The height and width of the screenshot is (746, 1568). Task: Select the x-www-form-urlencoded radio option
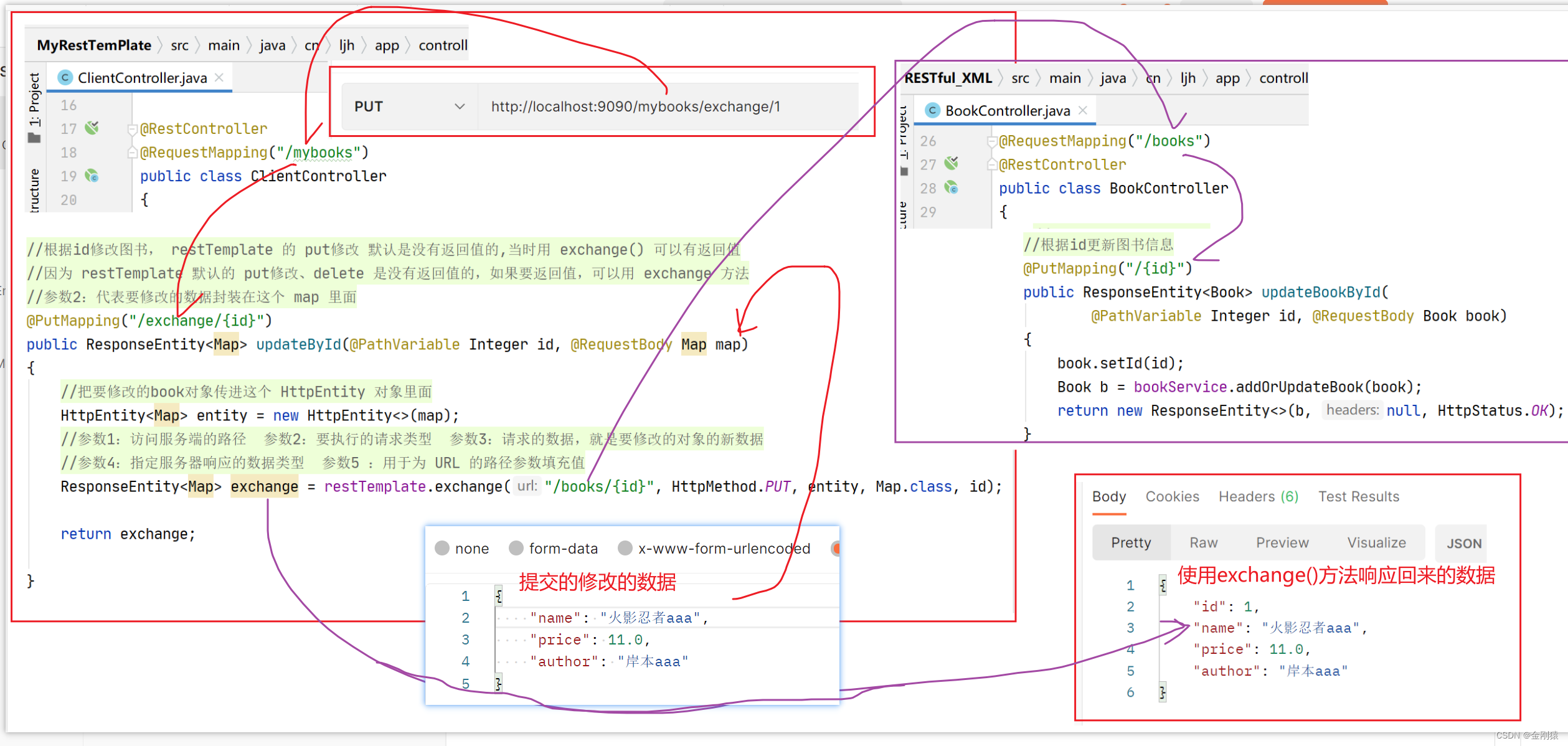point(625,548)
